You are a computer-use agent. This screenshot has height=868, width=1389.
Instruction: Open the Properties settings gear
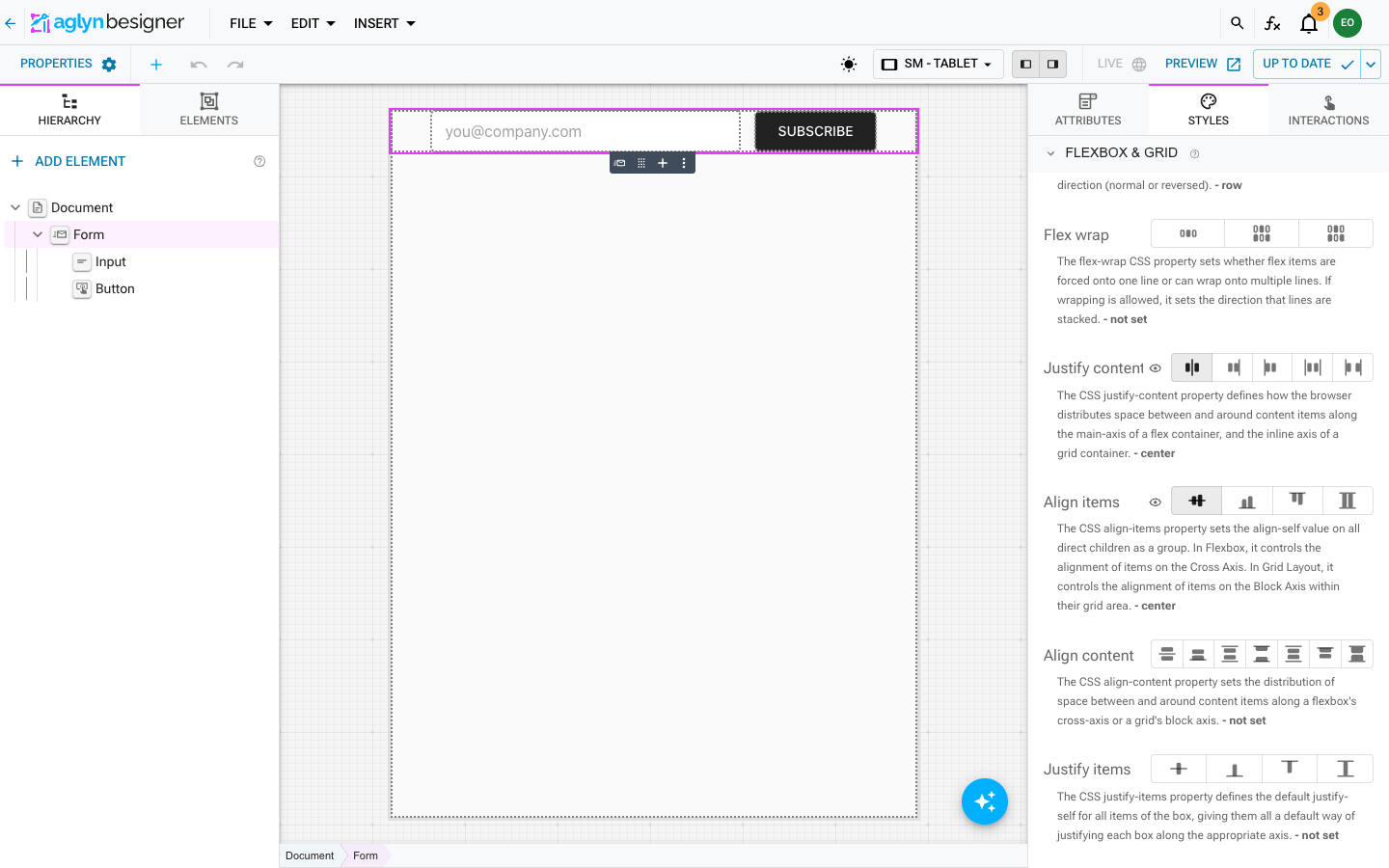[109, 65]
